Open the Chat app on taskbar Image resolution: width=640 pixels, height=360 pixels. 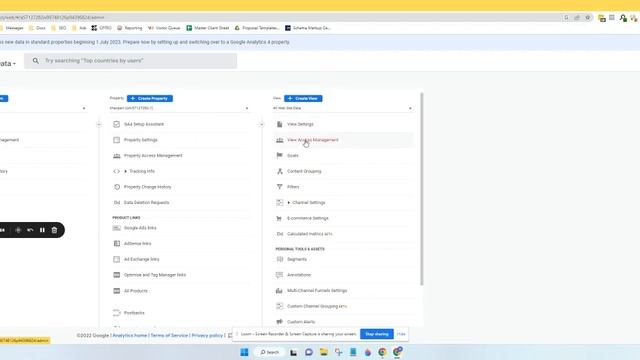point(309,352)
